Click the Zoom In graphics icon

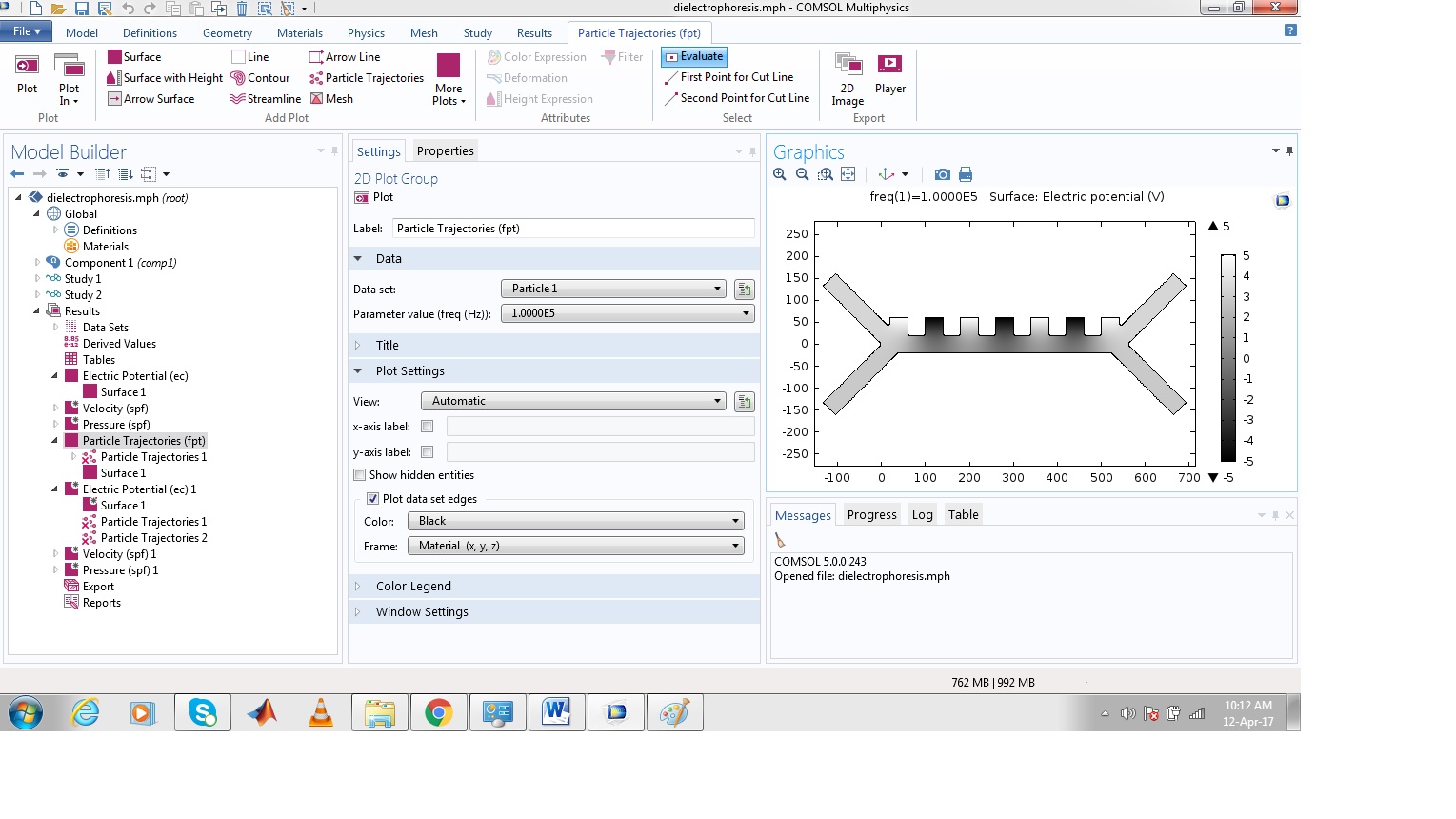tap(780, 174)
